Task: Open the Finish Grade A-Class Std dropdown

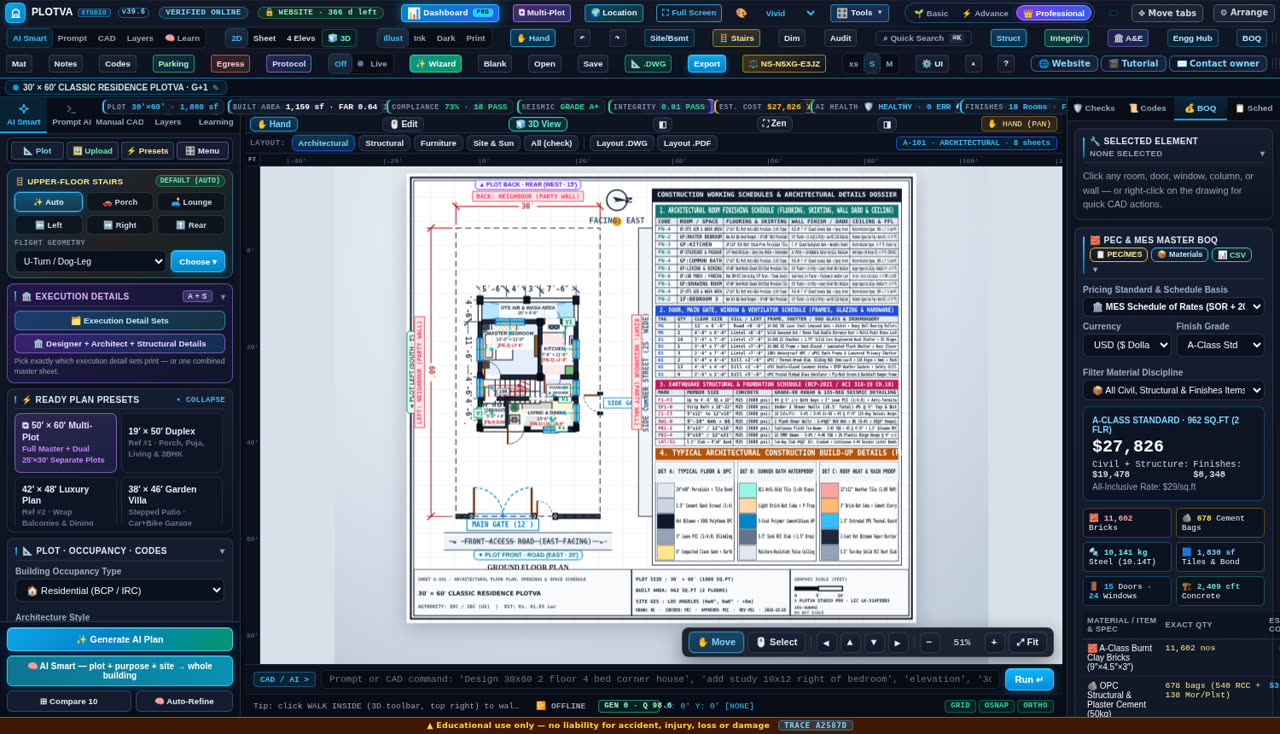Action: [x=1220, y=345]
